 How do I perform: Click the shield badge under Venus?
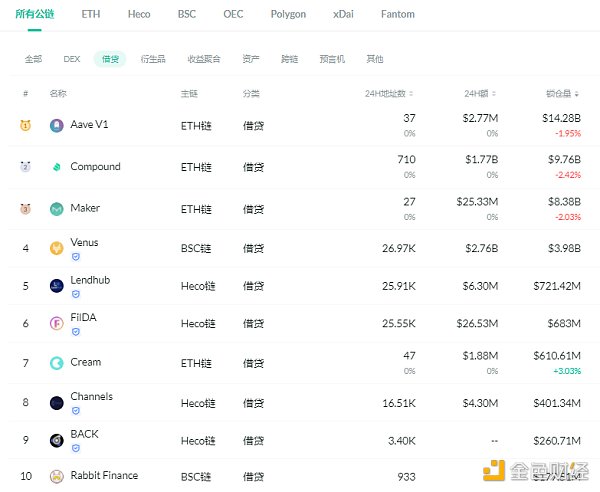pos(75,257)
